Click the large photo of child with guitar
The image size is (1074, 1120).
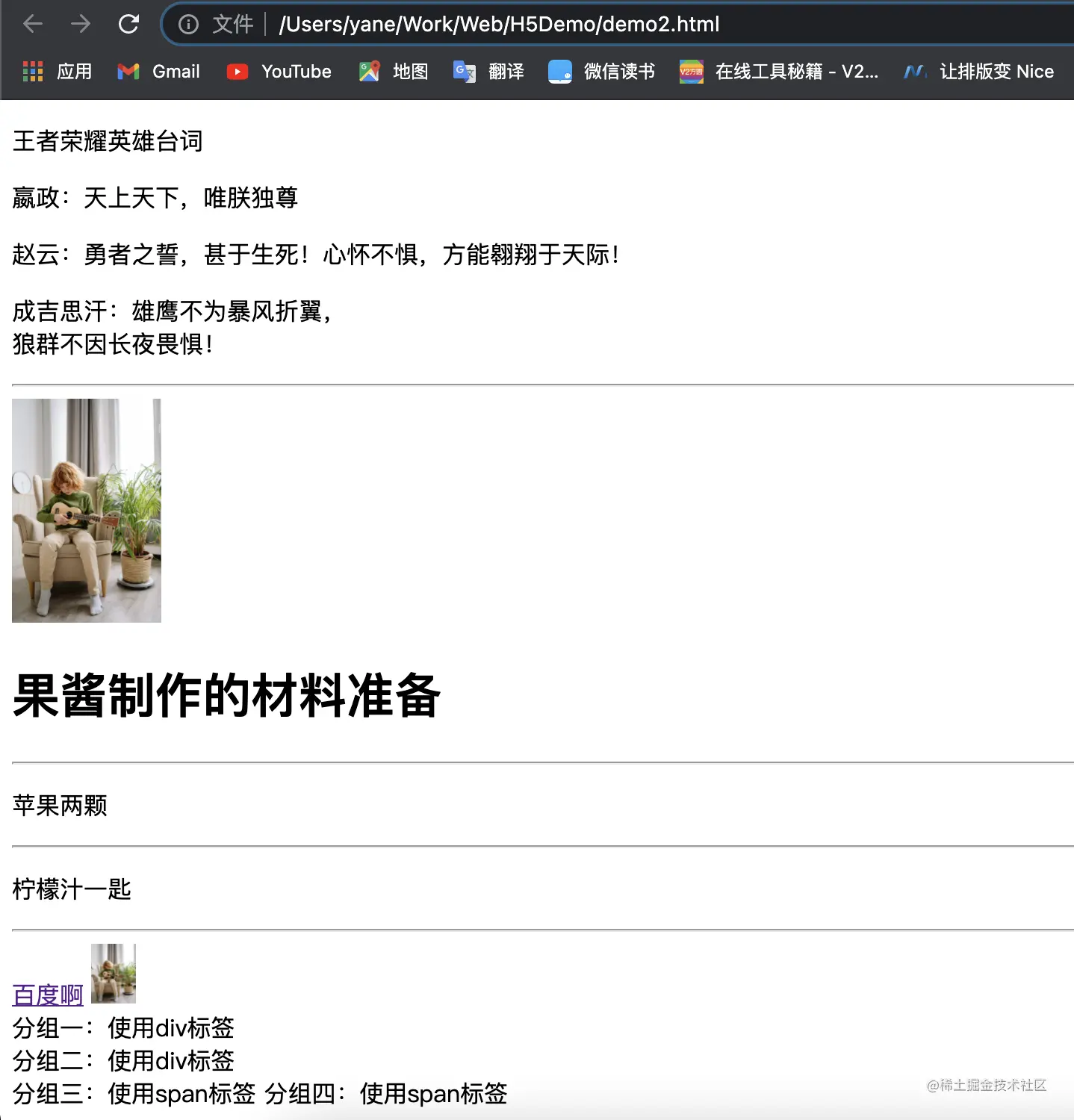point(87,511)
